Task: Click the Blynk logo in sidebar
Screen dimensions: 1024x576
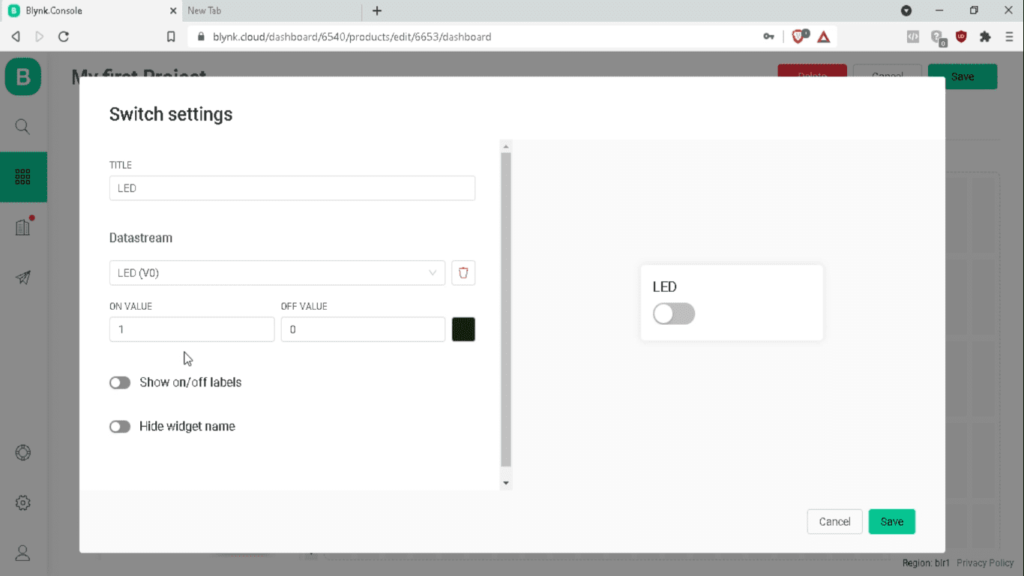Action: pyautogui.click(x=23, y=77)
